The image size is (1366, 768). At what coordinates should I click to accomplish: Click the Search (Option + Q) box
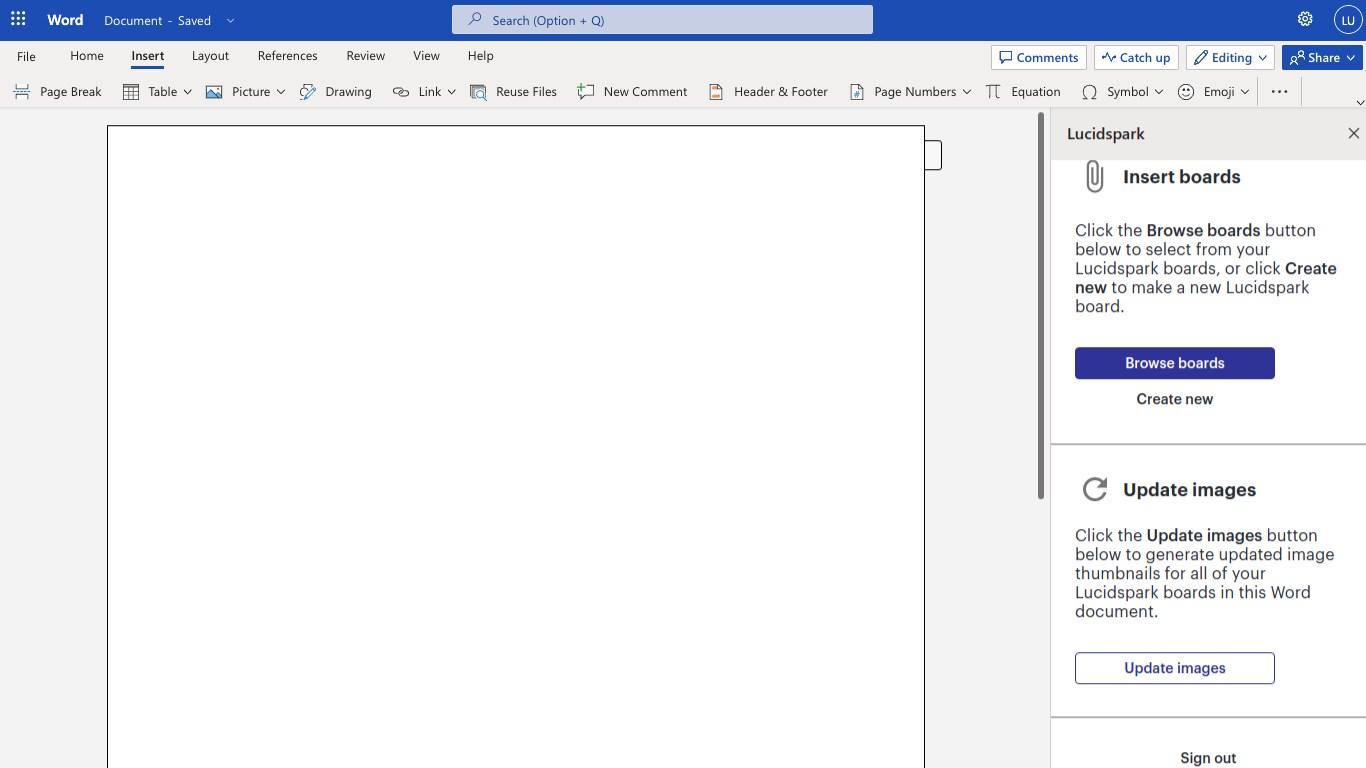662,19
